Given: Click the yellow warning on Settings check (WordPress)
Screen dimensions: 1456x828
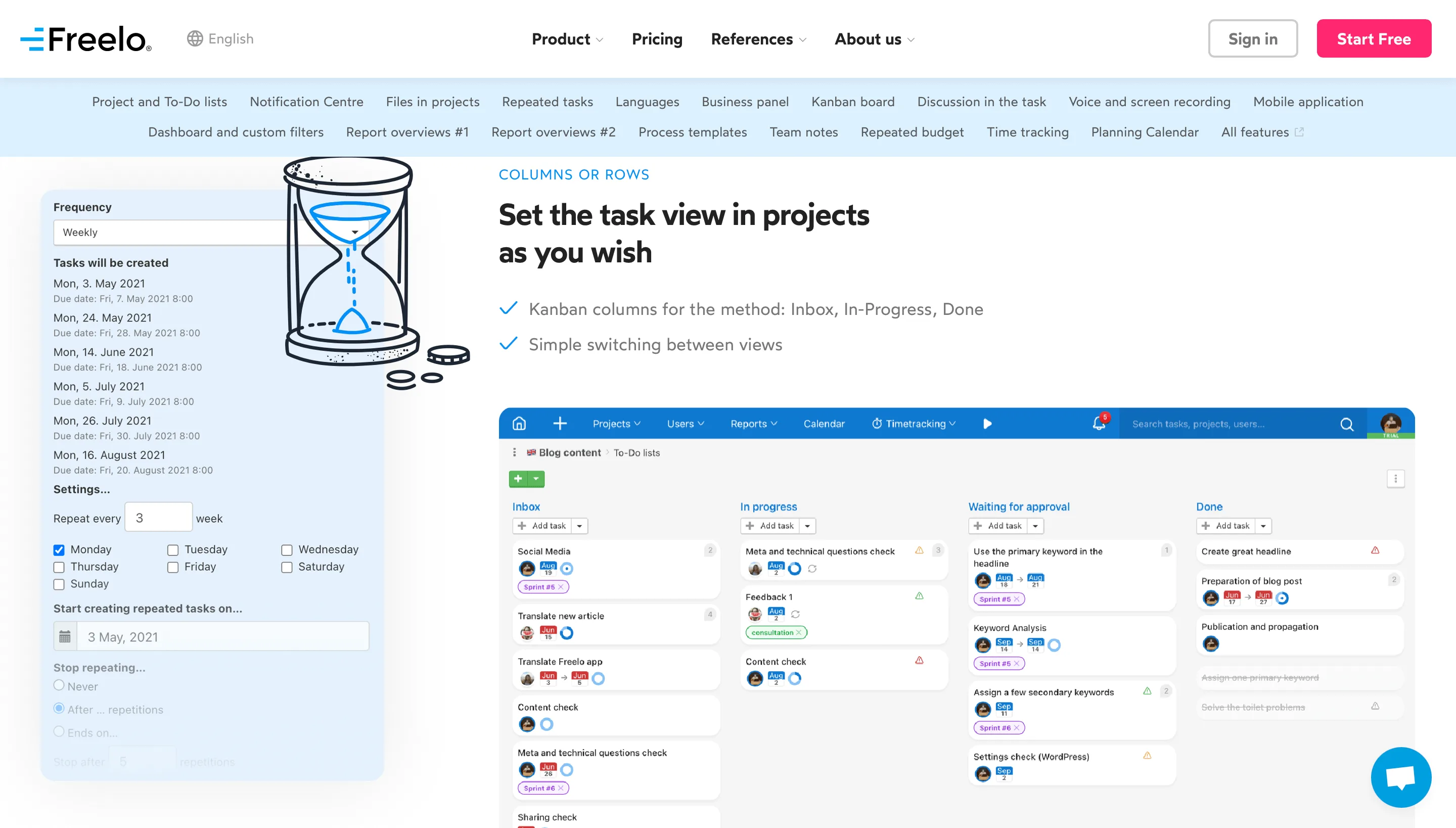Looking at the screenshot, I should 1148,756.
